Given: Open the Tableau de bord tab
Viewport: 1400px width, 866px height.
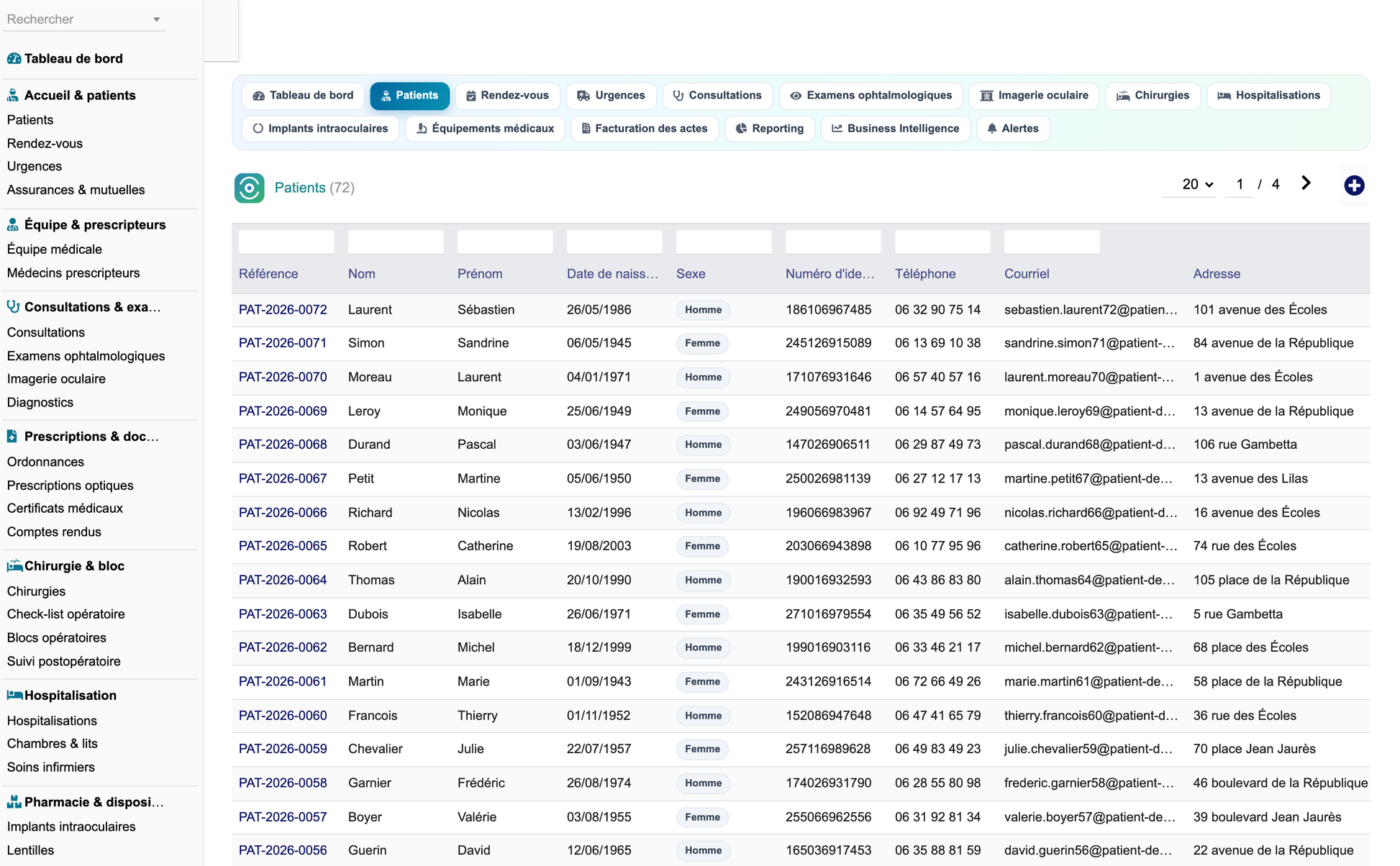Looking at the screenshot, I should tap(303, 96).
